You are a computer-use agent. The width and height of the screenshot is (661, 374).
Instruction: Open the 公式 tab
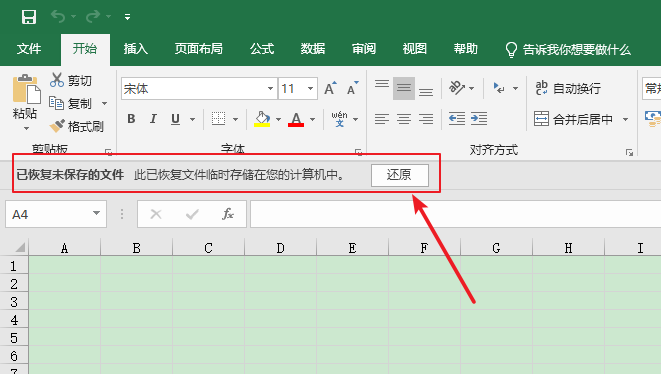[x=262, y=49]
